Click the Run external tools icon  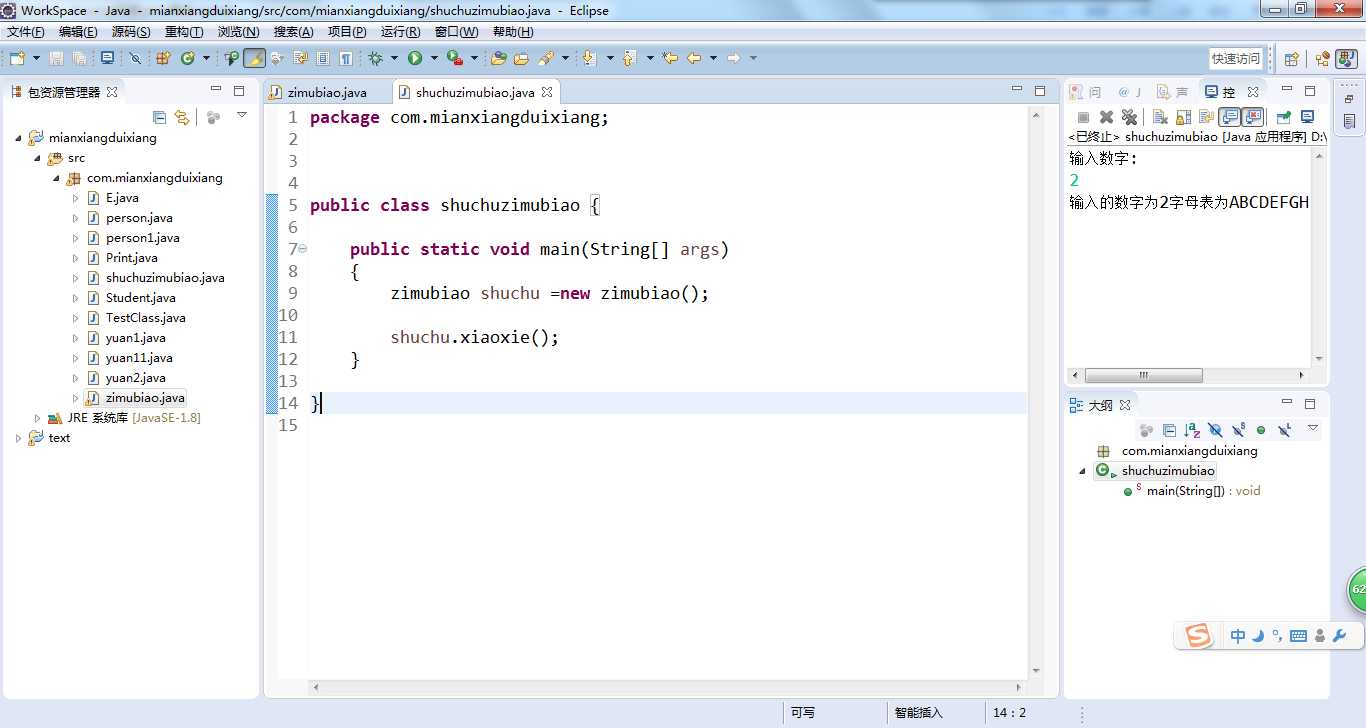pos(454,58)
